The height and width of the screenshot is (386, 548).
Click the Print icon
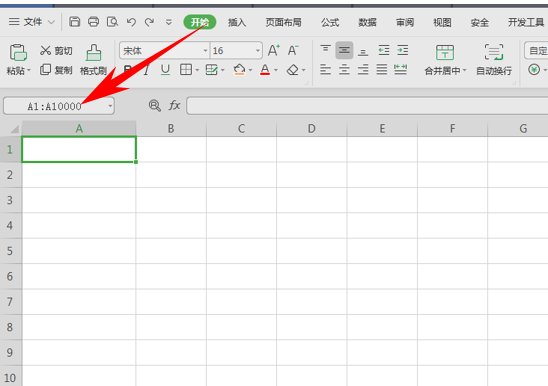[93, 22]
